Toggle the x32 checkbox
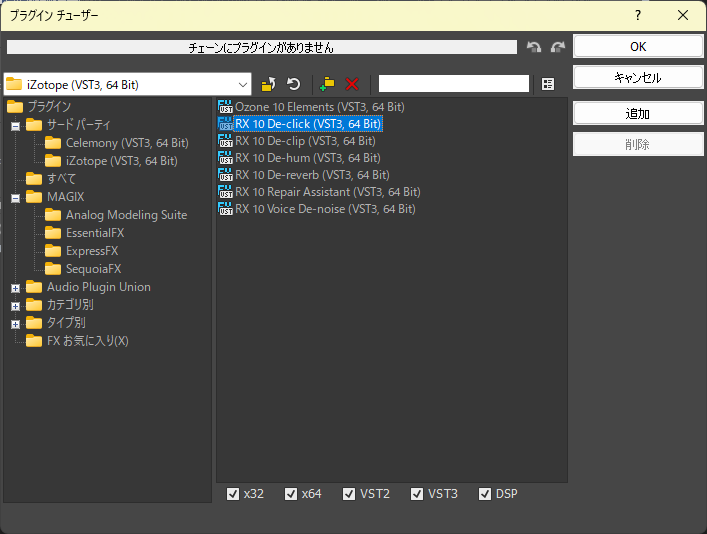The width and height of the screenshot is (707, 534). pos(233,494)
